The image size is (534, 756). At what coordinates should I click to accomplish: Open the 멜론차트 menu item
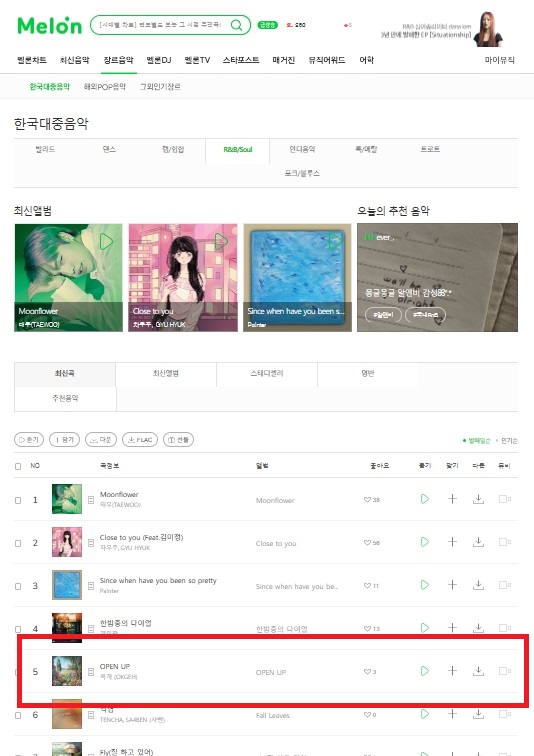coord(32,60)
